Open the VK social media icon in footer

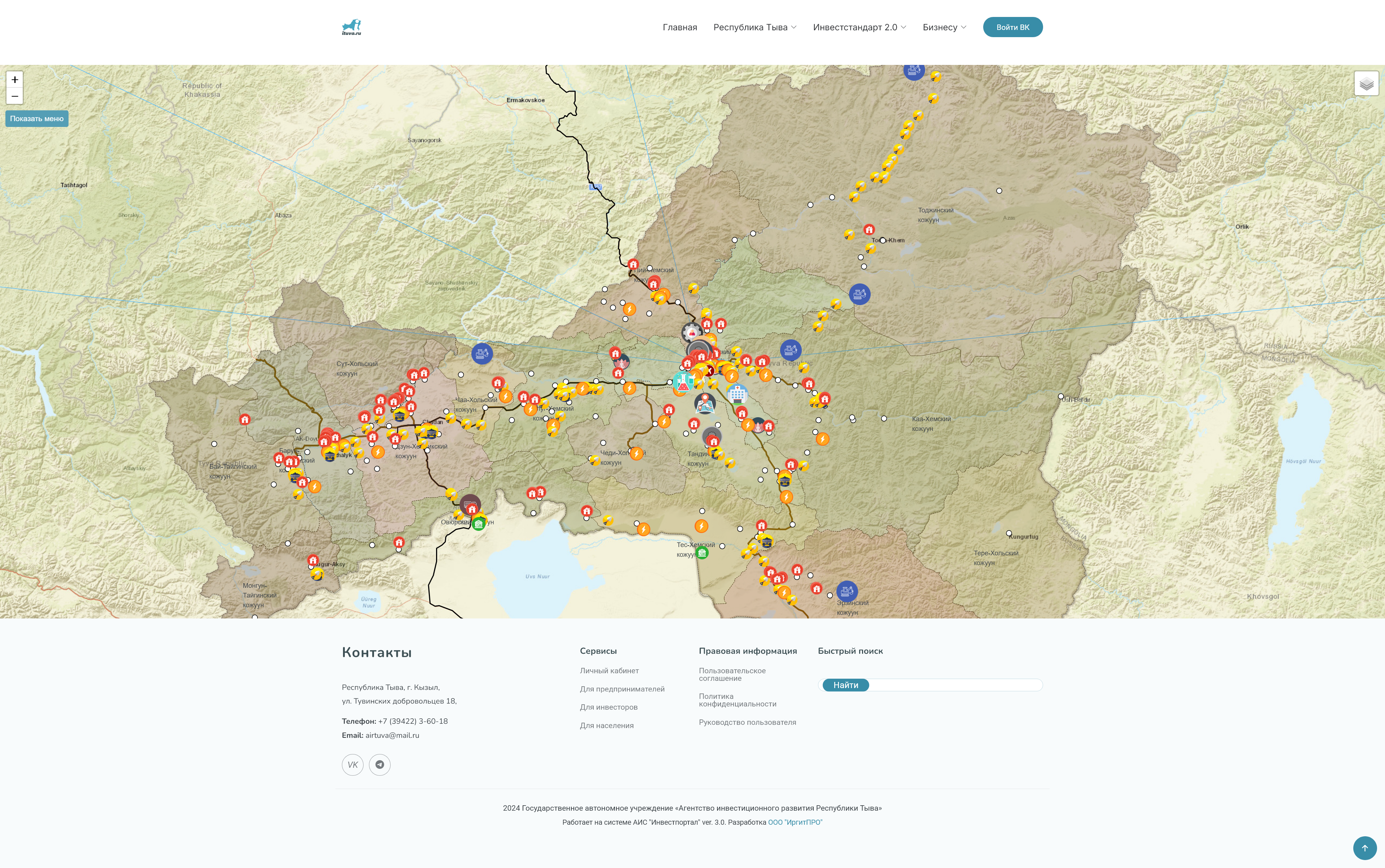click(x=352, y=764)
